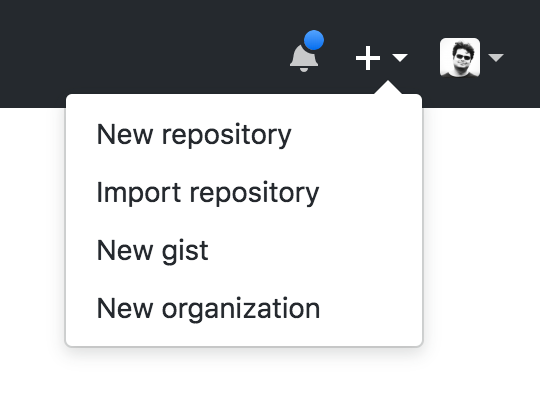Open the user profile avatar
The width and height of the screenshot is (540, 404).
click(x=460, y=57)
